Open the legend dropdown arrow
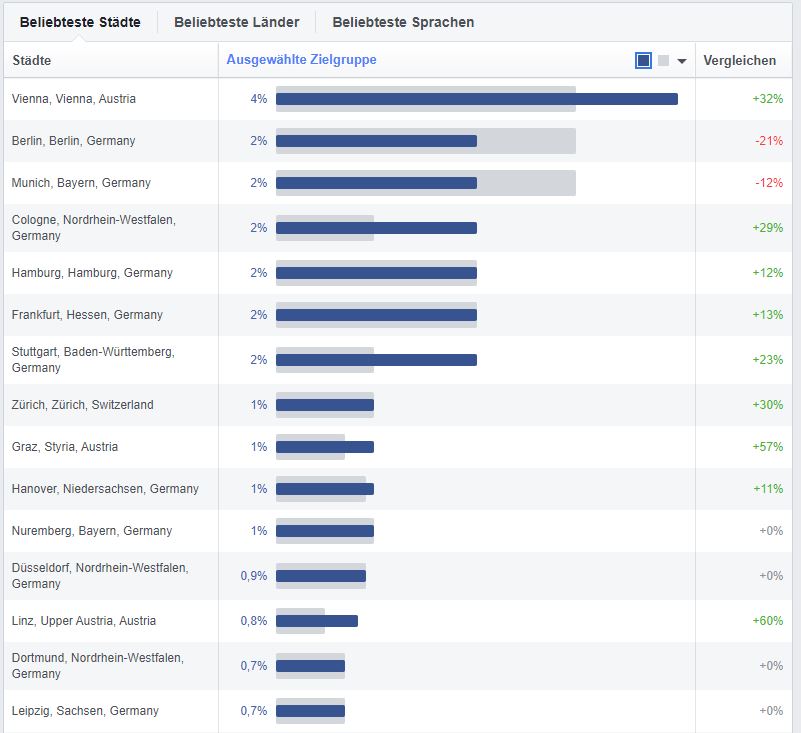The width and height of the screenshot is (801, 733). click(681, 61)
